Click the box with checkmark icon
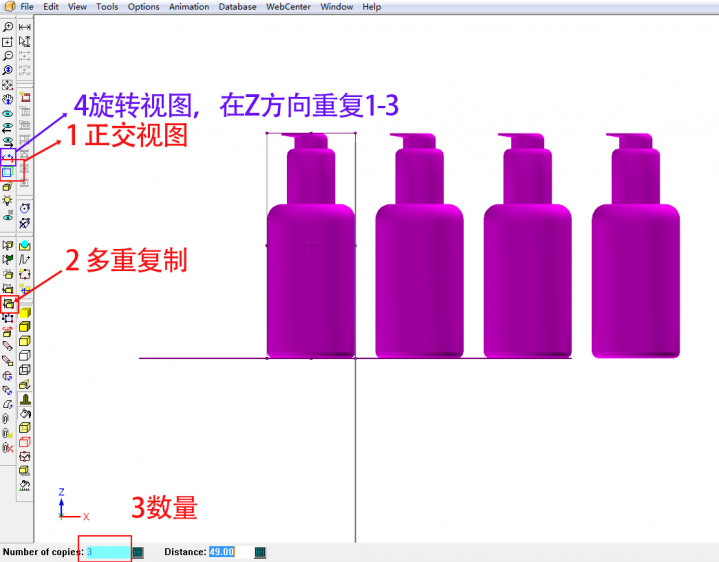Screen dimensions: 719x562 25,457
